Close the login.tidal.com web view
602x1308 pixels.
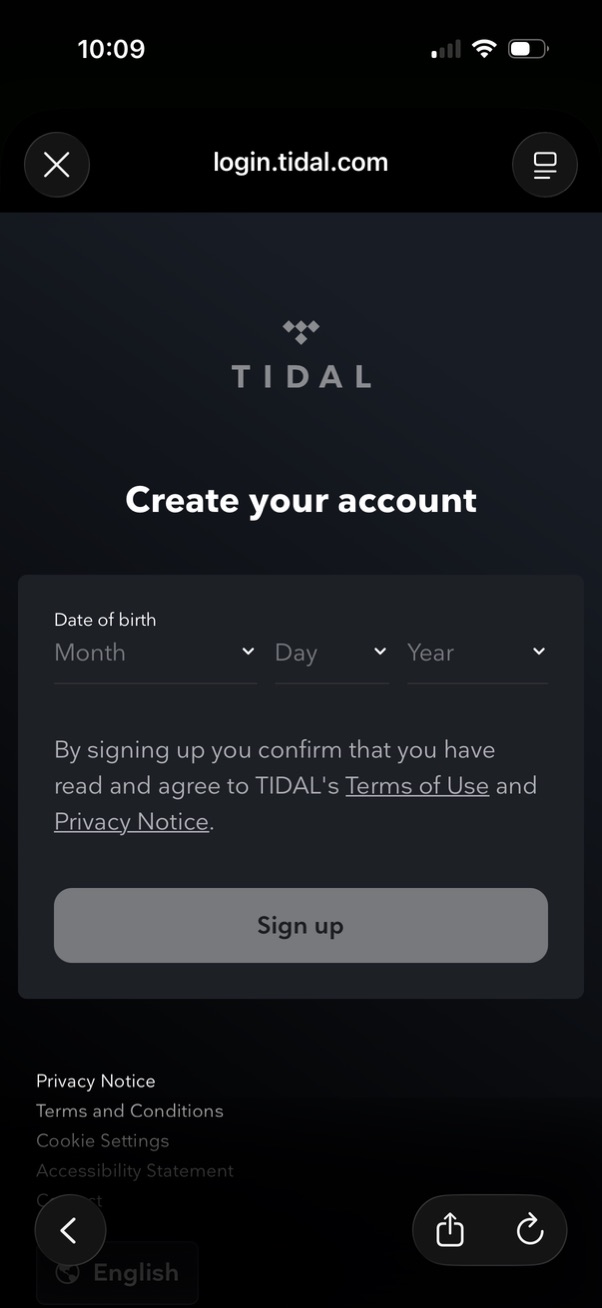pos(56,164)
